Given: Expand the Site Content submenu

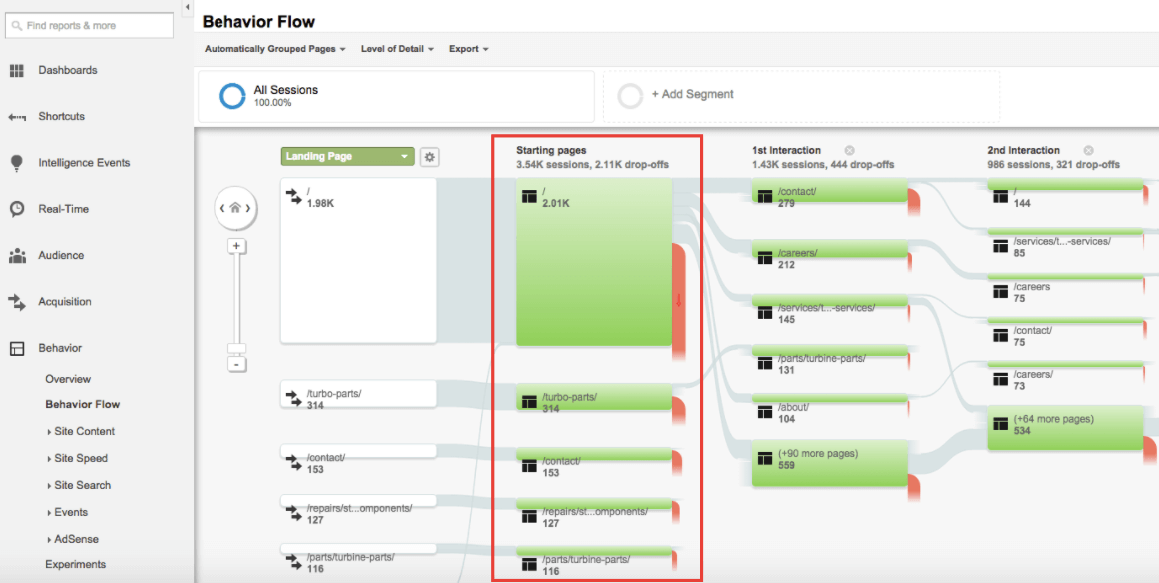Looking at the screenshot, I should pyautogui.click(x=84, y=431).
